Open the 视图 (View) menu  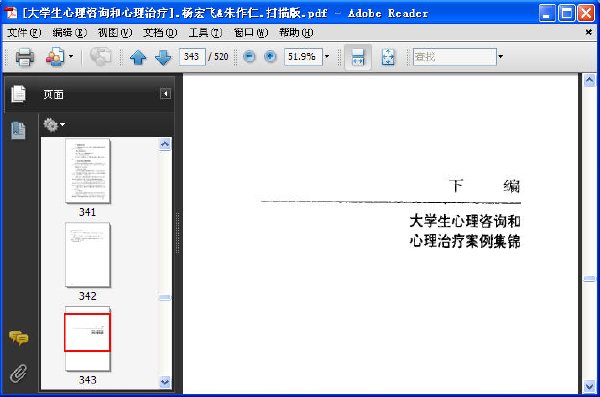115,33
